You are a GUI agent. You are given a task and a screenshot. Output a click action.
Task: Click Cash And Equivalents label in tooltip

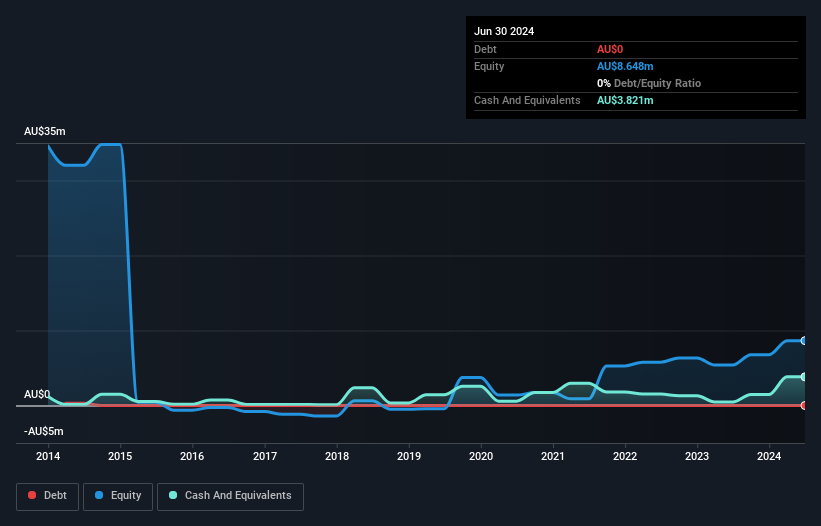[527, 100]
